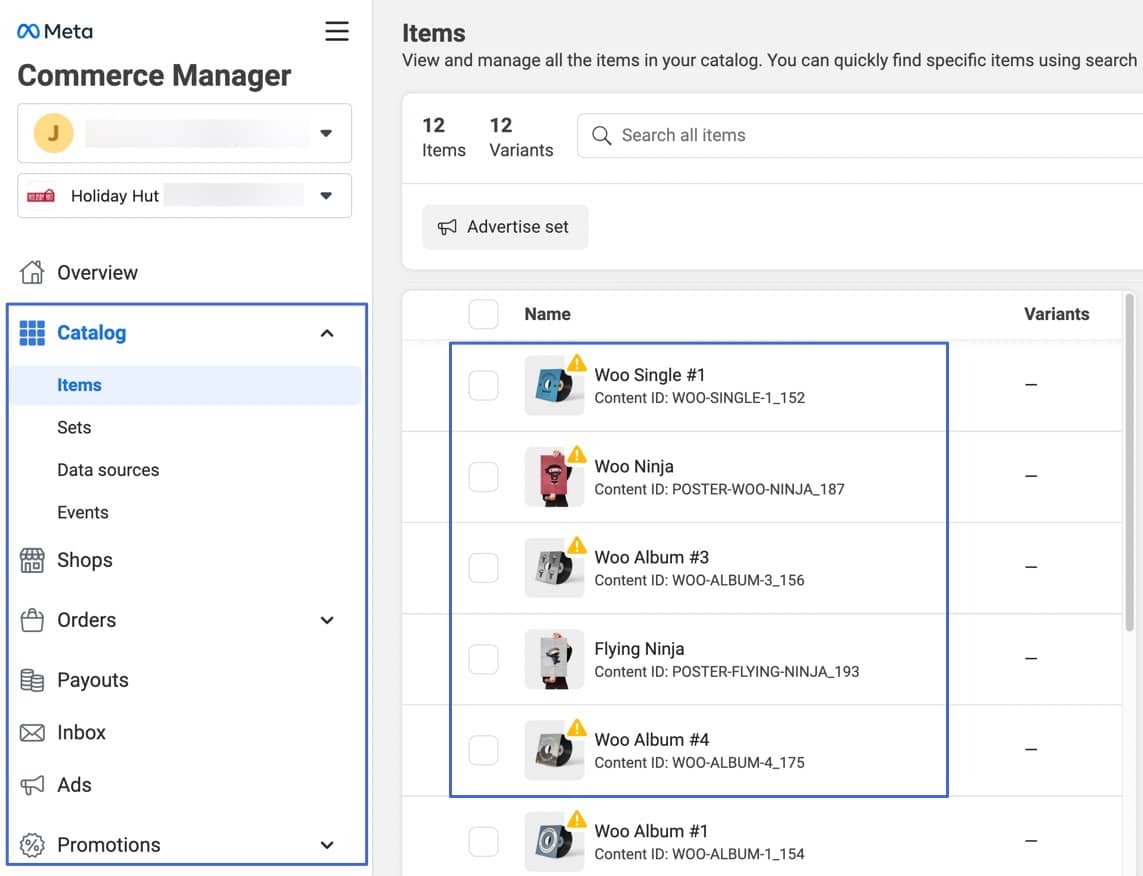The width and height of the screenshot is (1143, 876).
Task: Click the yellow J account avatar
Action: tap(53, 133)
